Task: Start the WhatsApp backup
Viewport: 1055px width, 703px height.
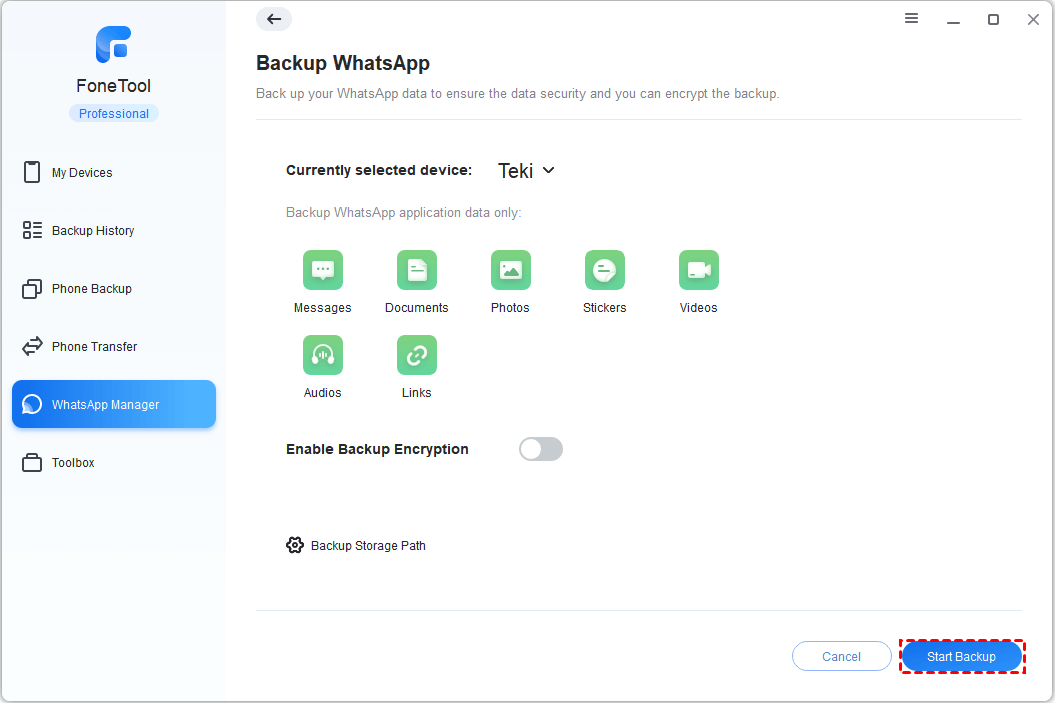Action: click(960, 656)
